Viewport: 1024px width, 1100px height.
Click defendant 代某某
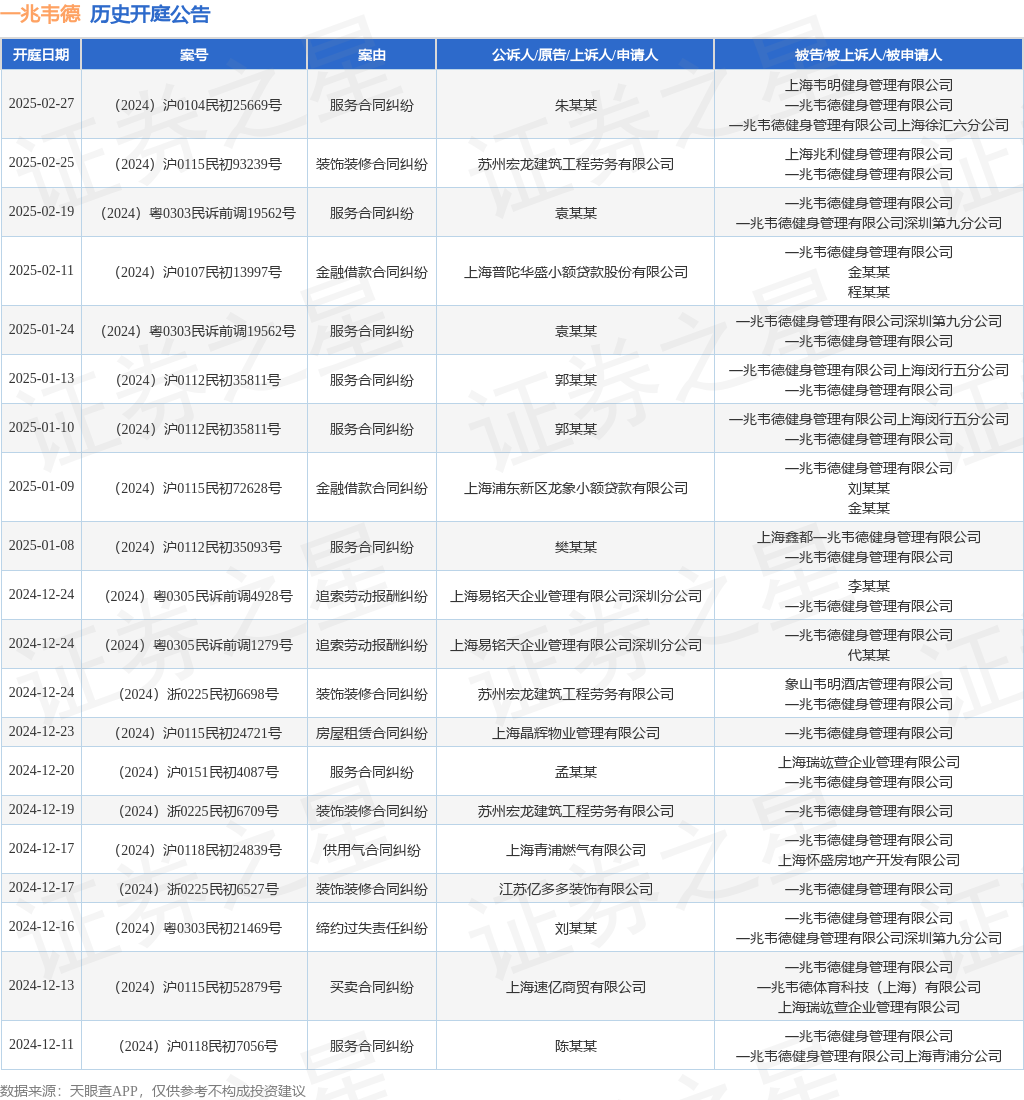pyautogui.click(x=869, y=655)
